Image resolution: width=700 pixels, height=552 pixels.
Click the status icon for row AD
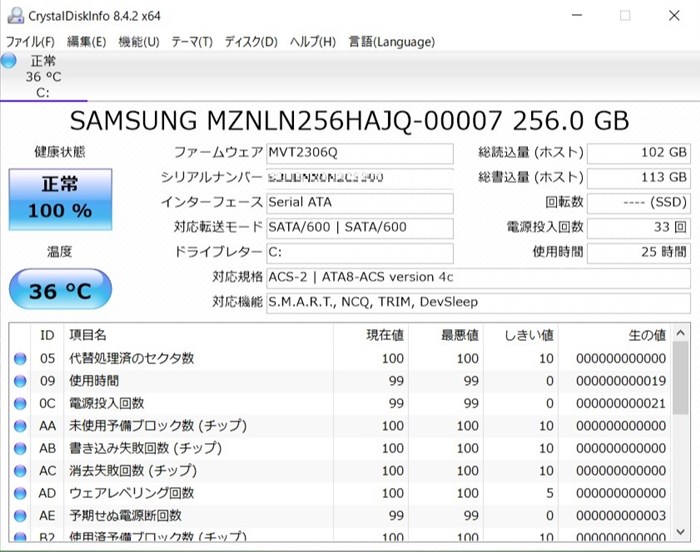pyautogui.click(x=20, y=493)
